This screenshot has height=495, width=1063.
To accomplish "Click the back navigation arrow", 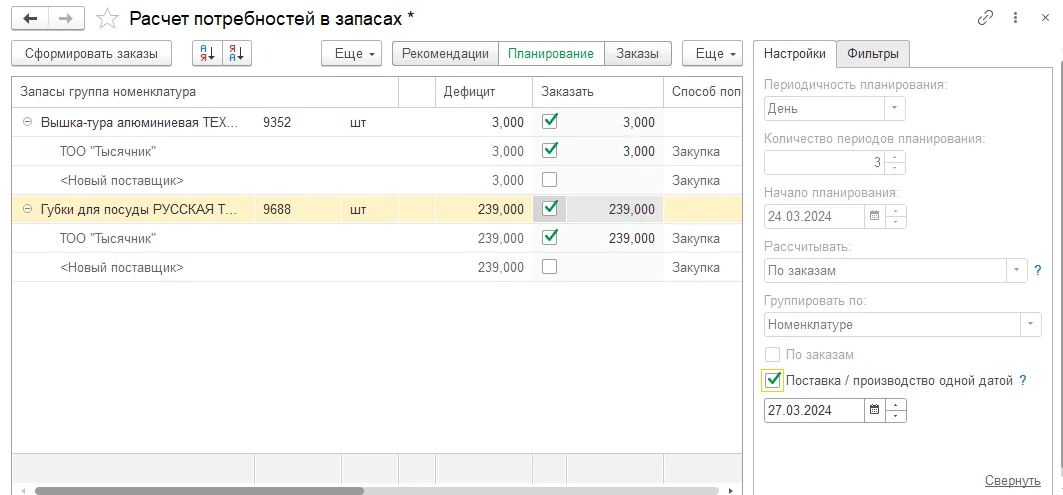I will pyautogui.click(x=31, y=18).
